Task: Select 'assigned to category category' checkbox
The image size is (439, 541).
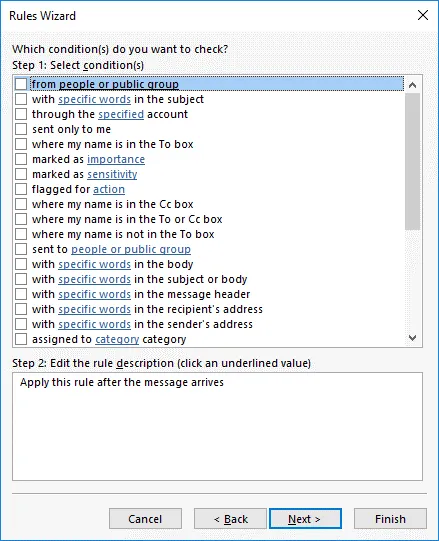Action: pyautogui.click(x=21, y=339)
